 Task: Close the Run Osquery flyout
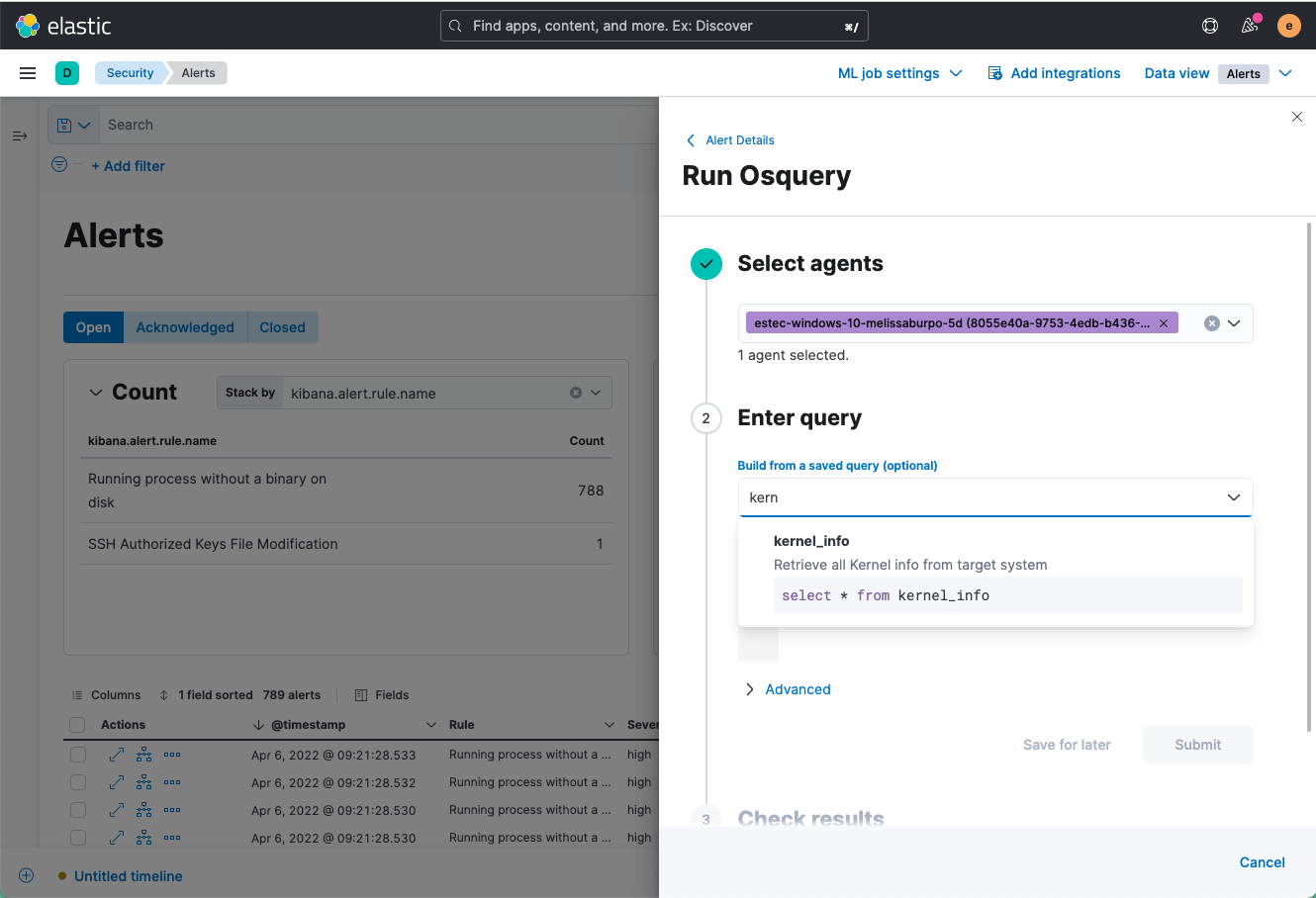point(1297,117)
